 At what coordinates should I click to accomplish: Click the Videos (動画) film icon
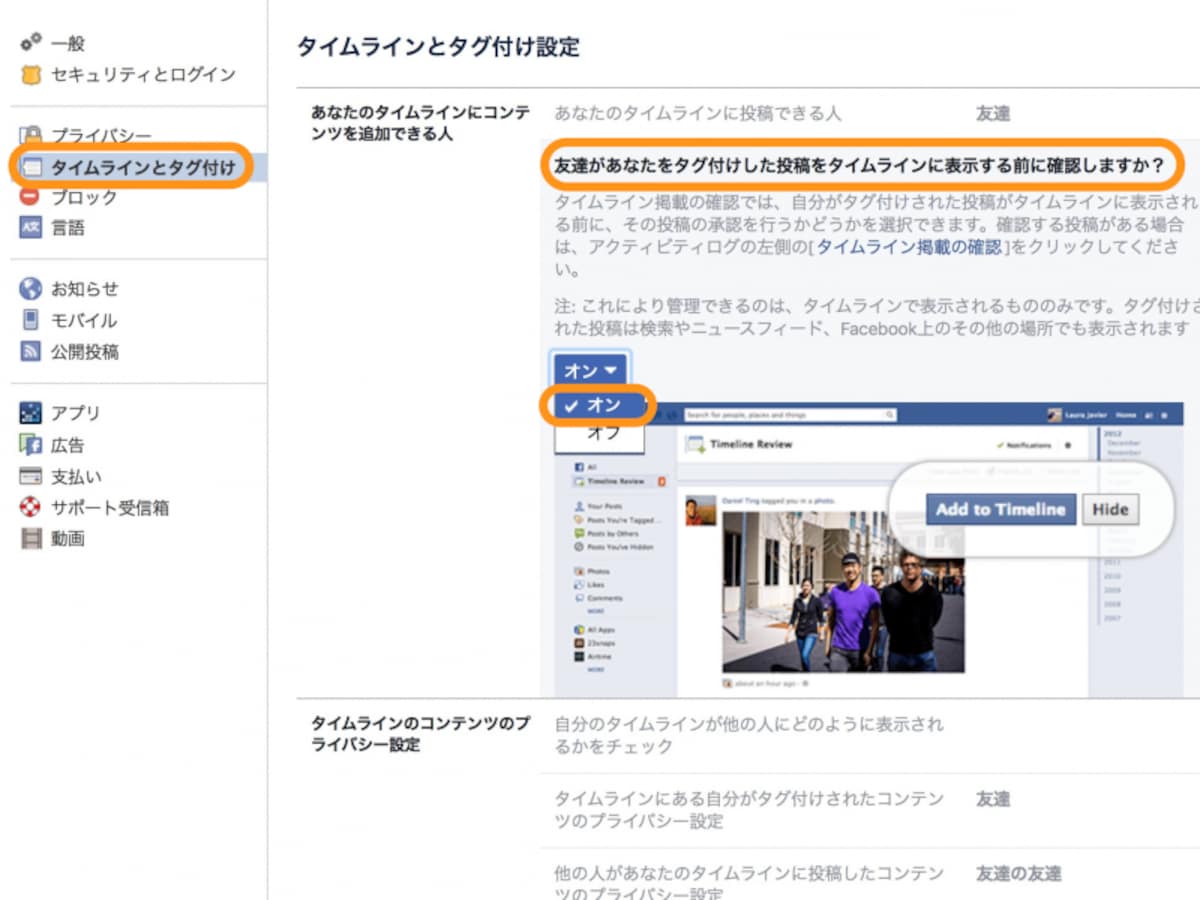click(x=31, y=538)
